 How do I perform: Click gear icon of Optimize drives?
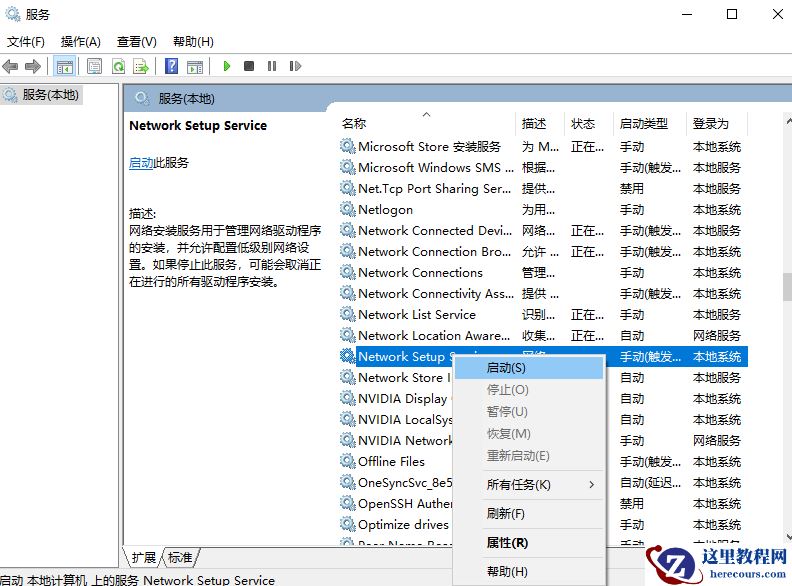[348, 524]
